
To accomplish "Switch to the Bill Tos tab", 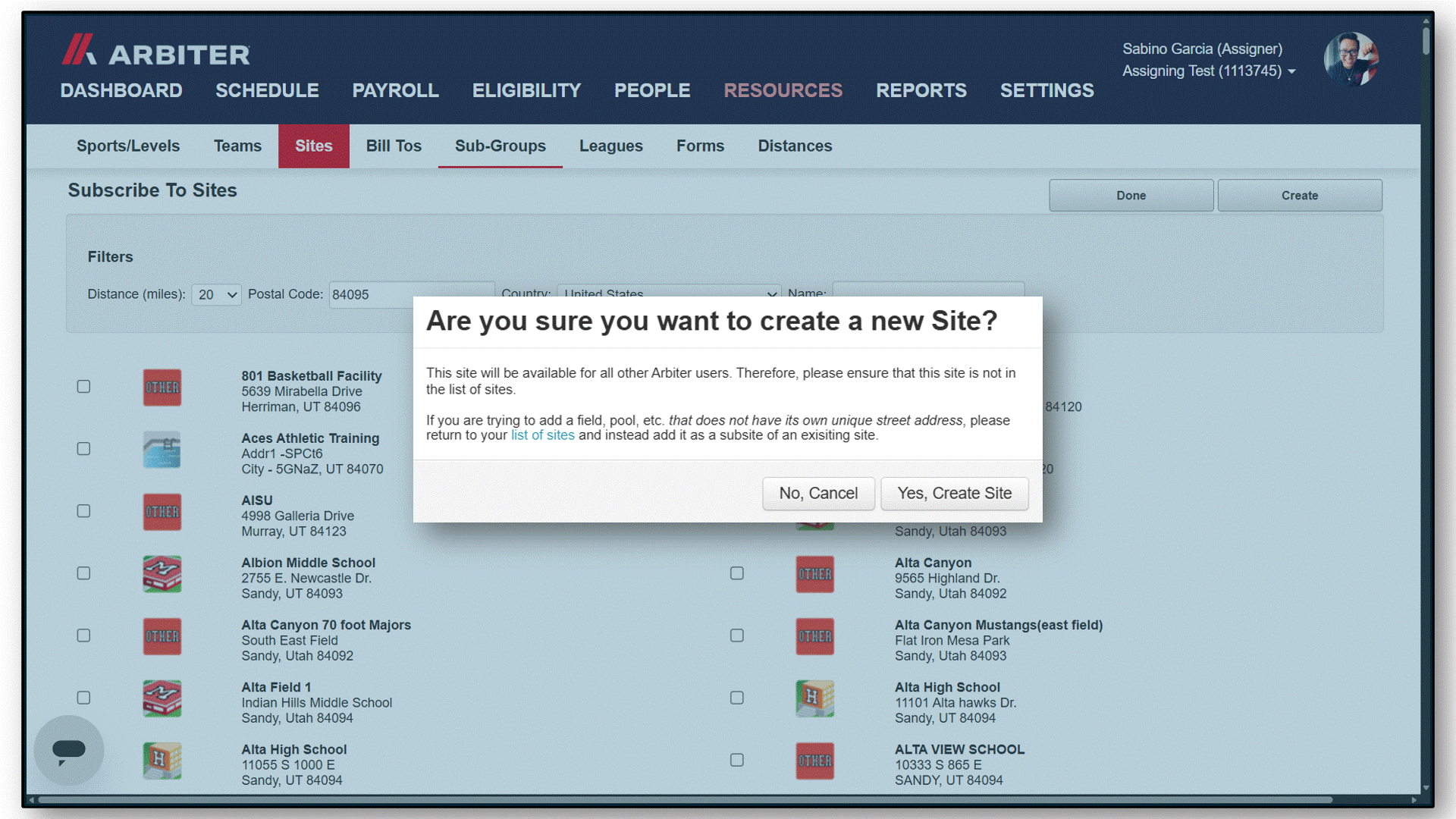I will click(x=394, y=146).
